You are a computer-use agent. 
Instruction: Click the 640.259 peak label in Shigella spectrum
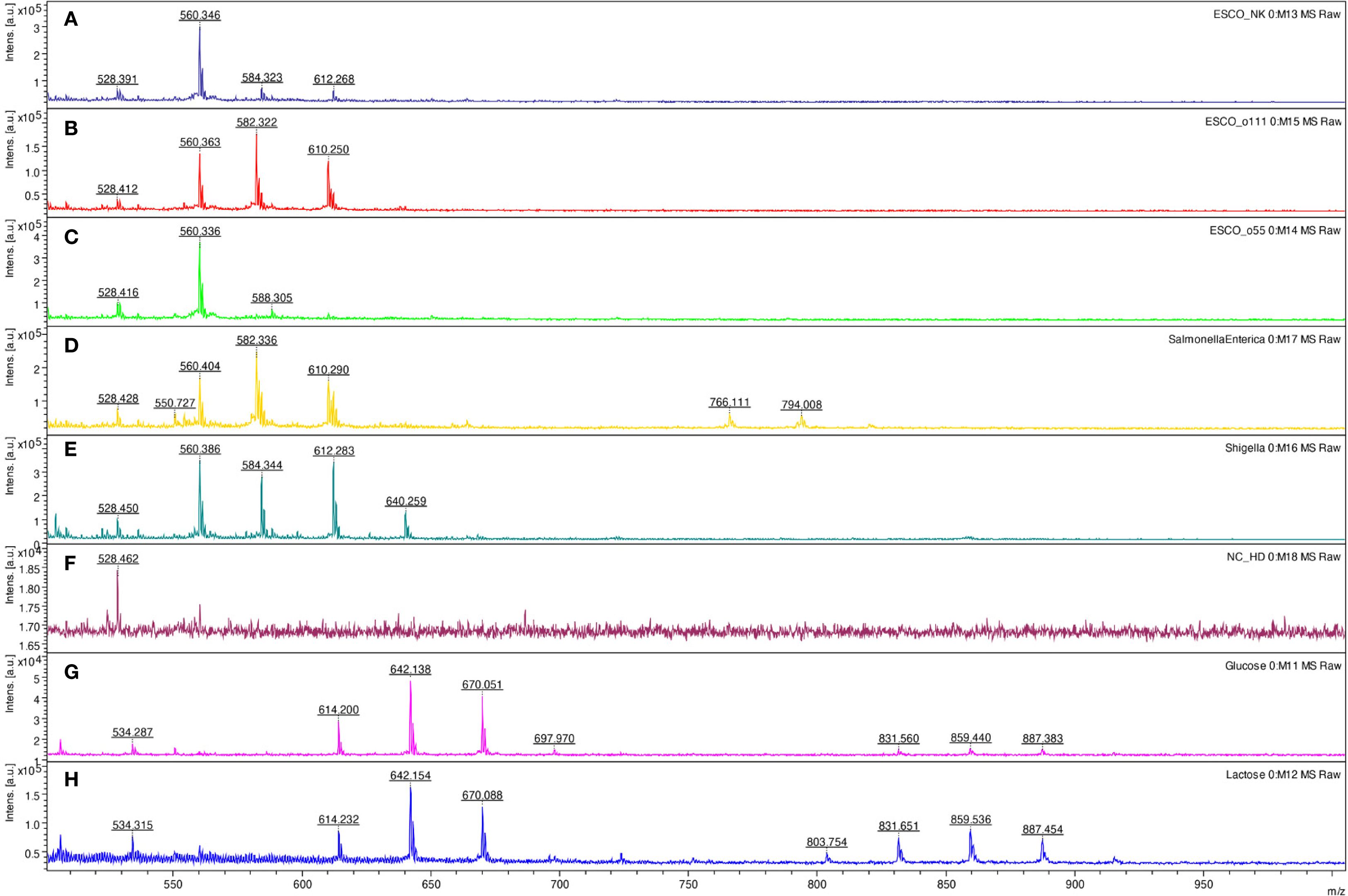click(406, 501)
